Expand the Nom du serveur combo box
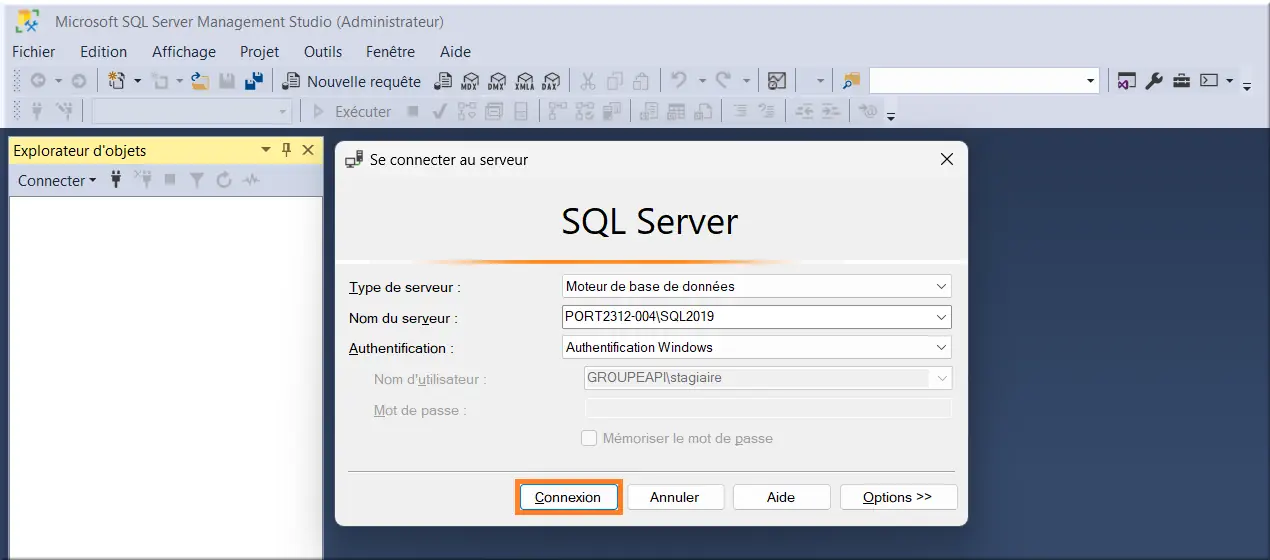The image size is (1270, 560). [x=941, y=317]
